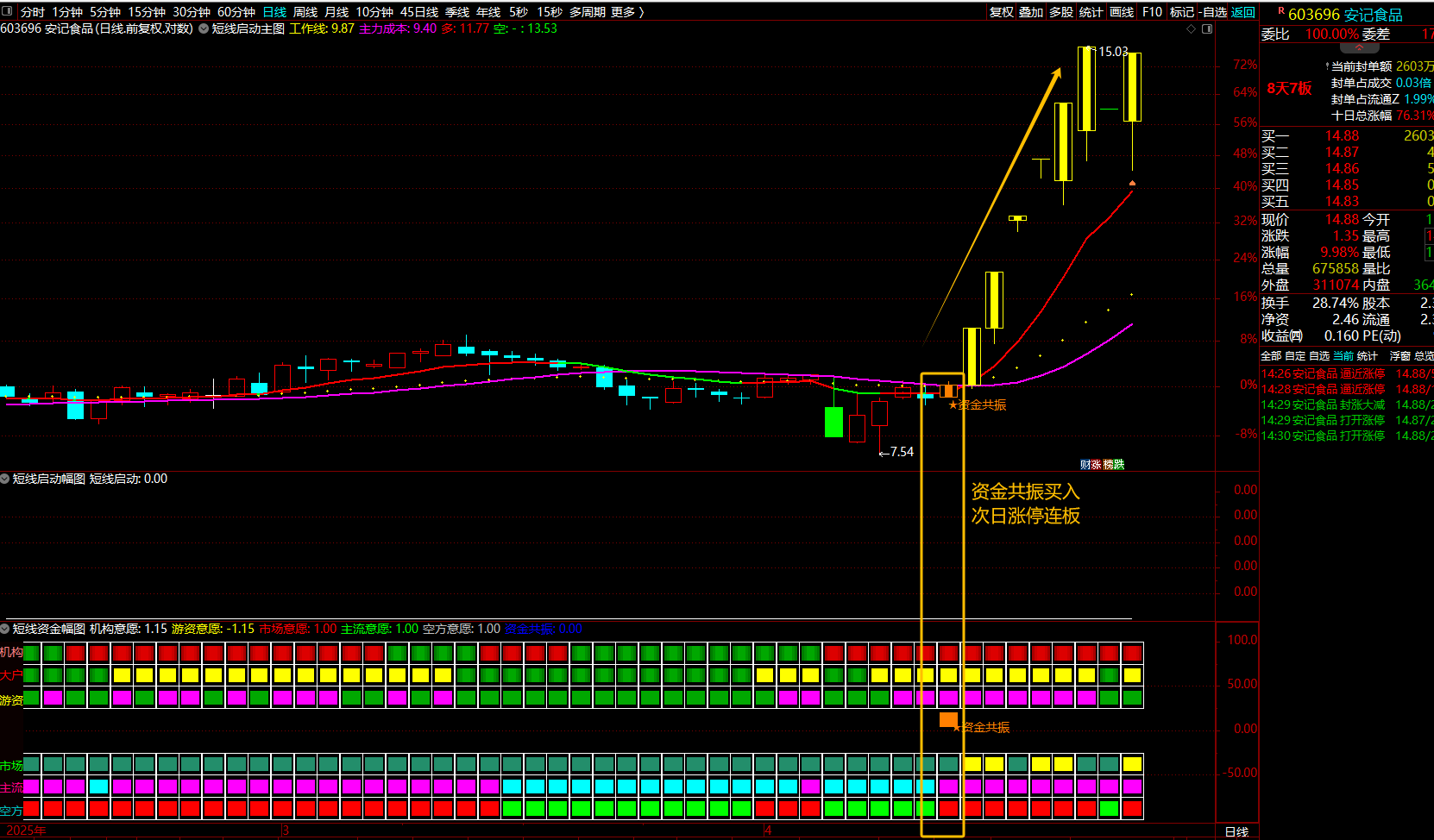Select the 日线 daily period tab
The image size is (1434, 840).
tap(274, 12)
